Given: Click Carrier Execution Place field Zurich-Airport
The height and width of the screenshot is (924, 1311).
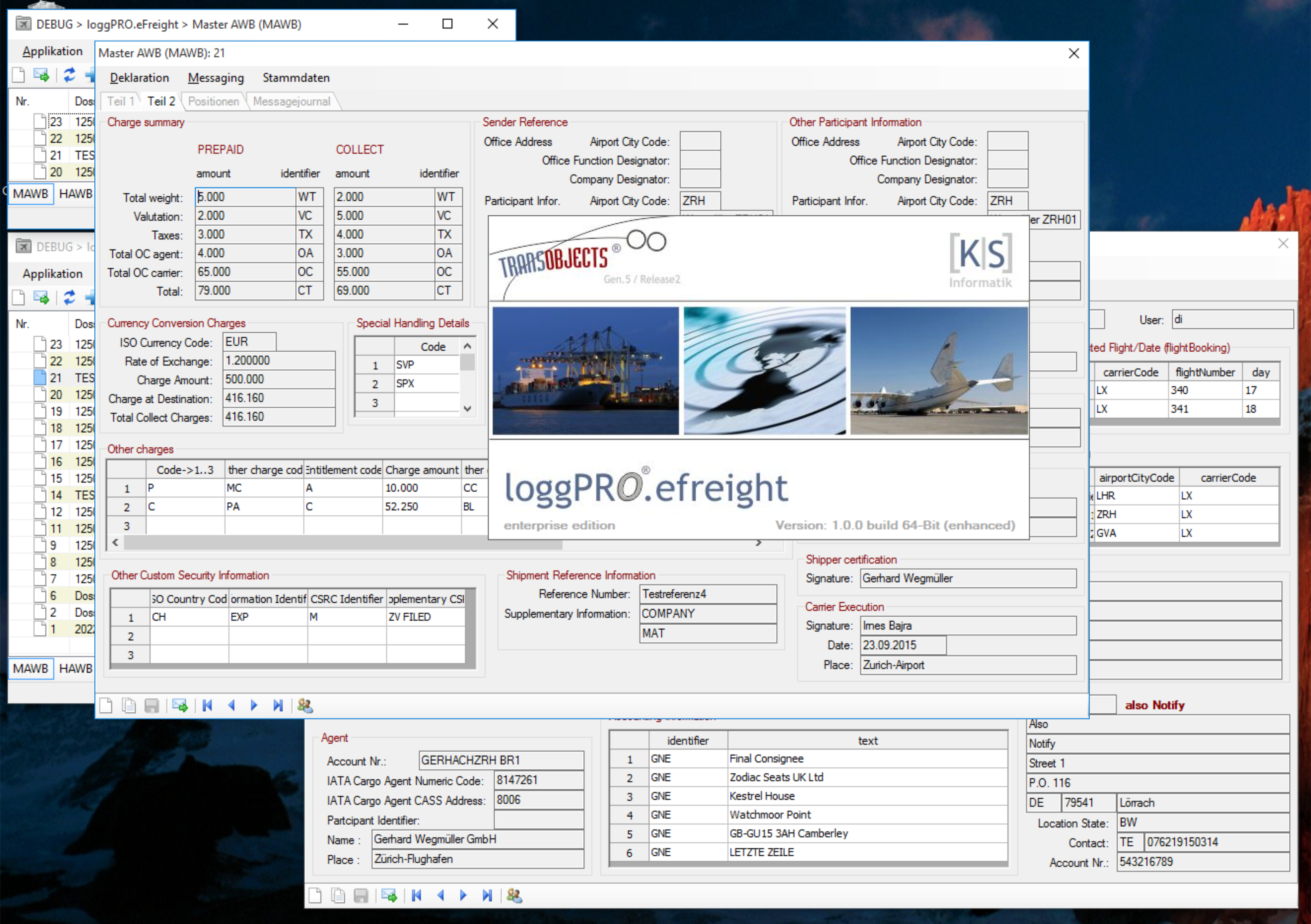Looking at the screenshot, I should point(968,666).
